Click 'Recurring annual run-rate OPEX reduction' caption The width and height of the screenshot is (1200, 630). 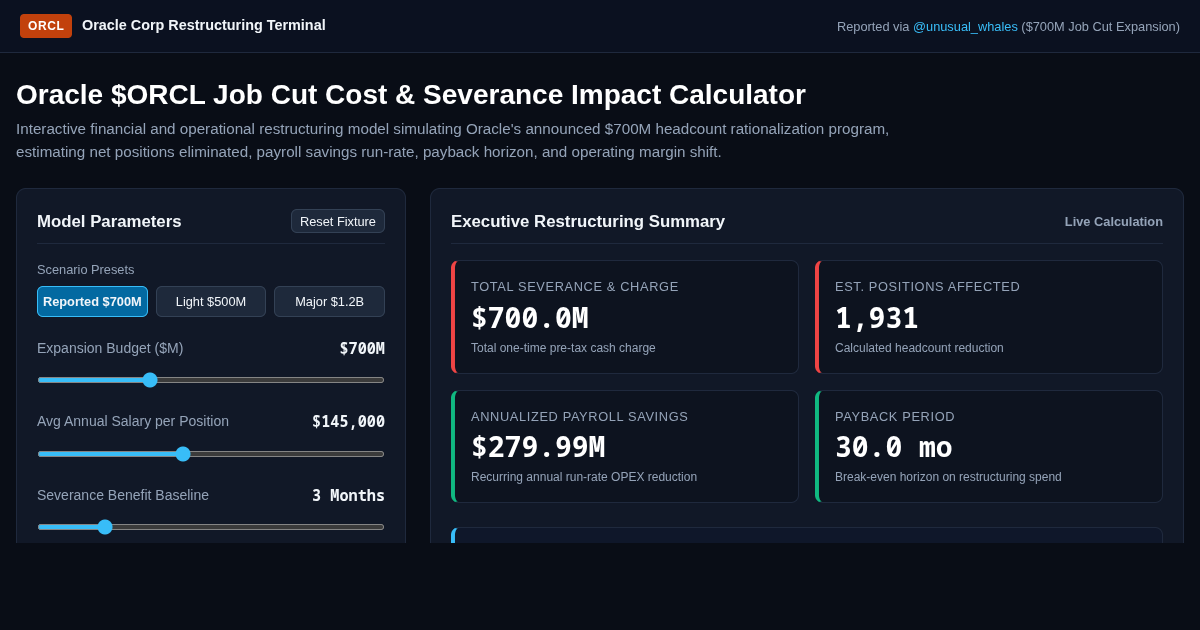[x=584, y=477]
